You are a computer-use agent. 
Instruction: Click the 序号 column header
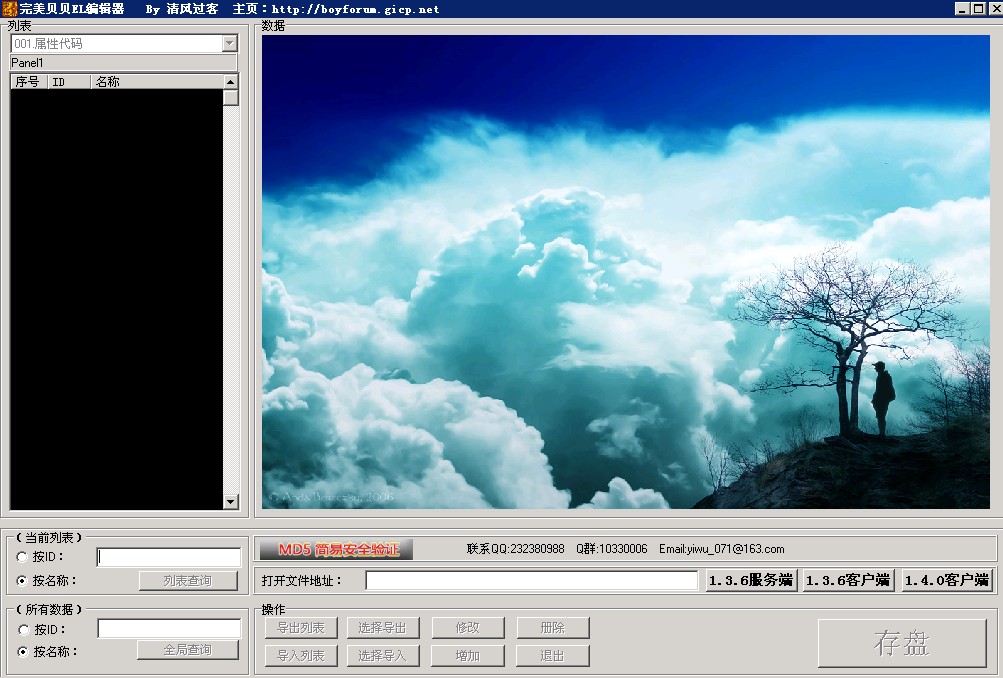28,82
